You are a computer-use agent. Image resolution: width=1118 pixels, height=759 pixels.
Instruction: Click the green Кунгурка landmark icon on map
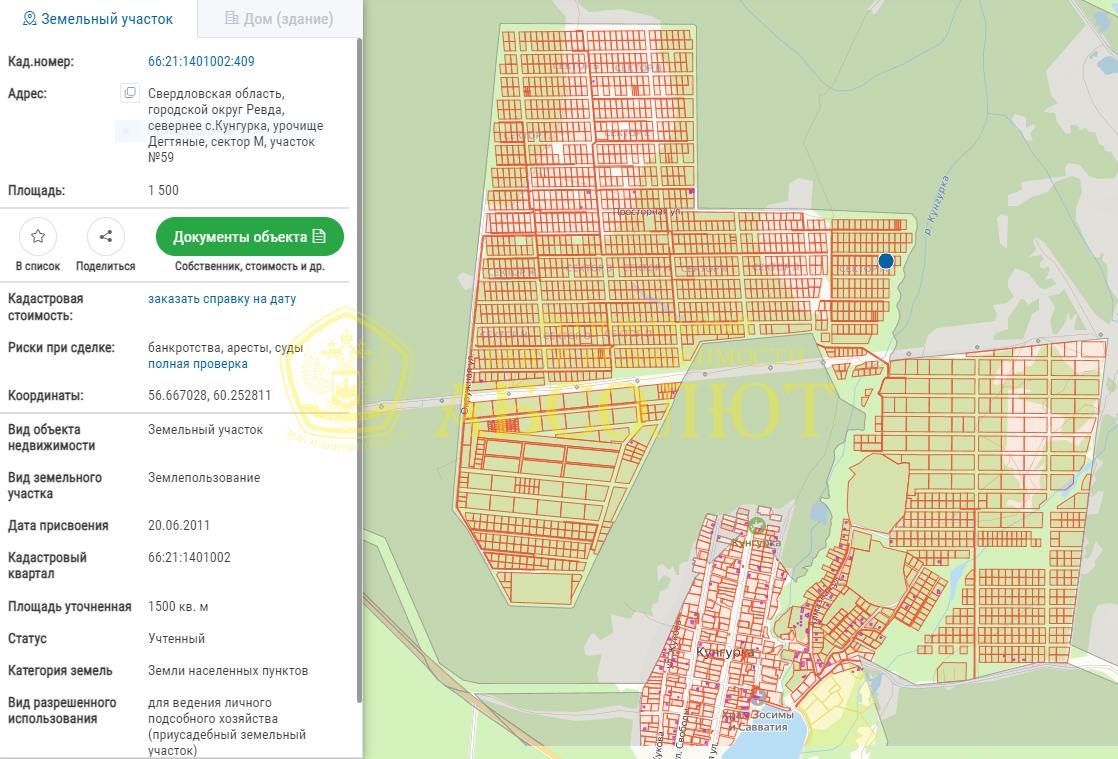coord(757,526)
